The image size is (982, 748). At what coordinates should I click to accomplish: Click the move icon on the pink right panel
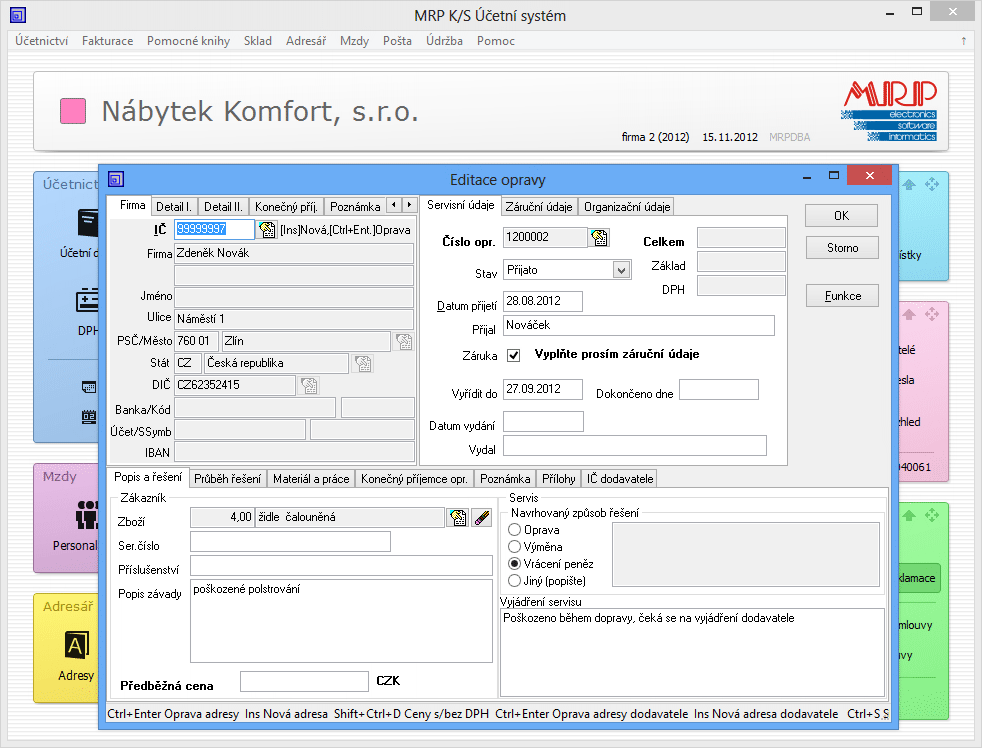(x=932, y=314)
